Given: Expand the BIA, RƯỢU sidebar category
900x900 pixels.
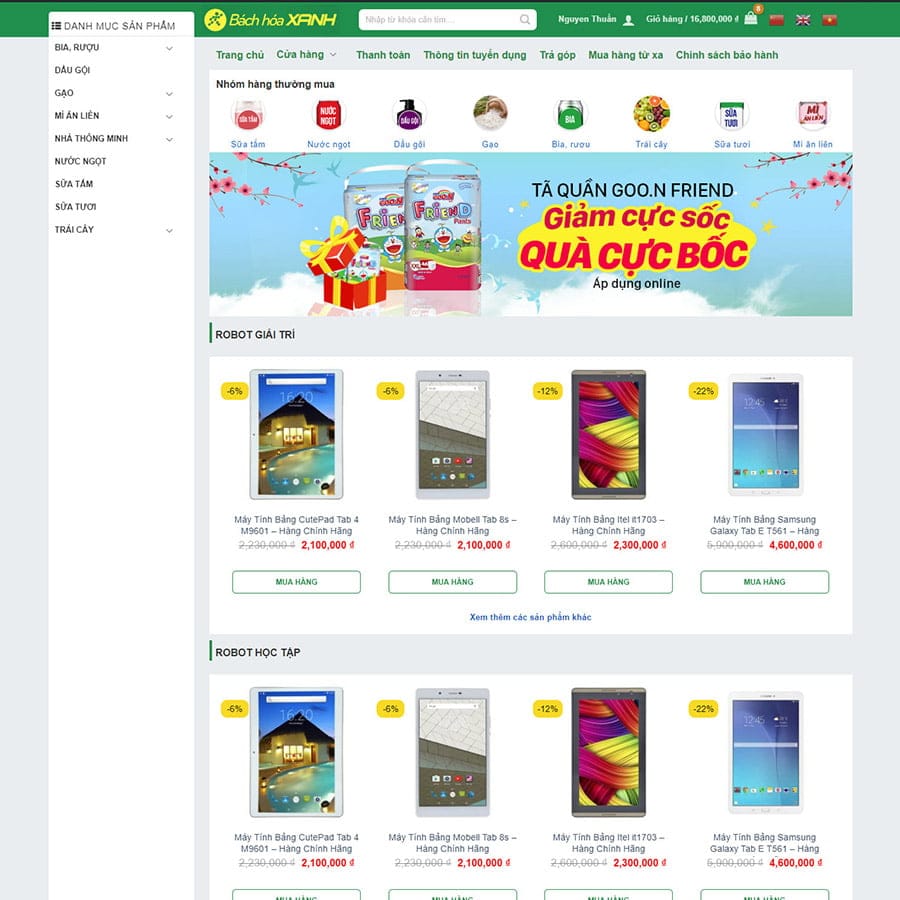Looking at the screenshot, I should 169,48.
